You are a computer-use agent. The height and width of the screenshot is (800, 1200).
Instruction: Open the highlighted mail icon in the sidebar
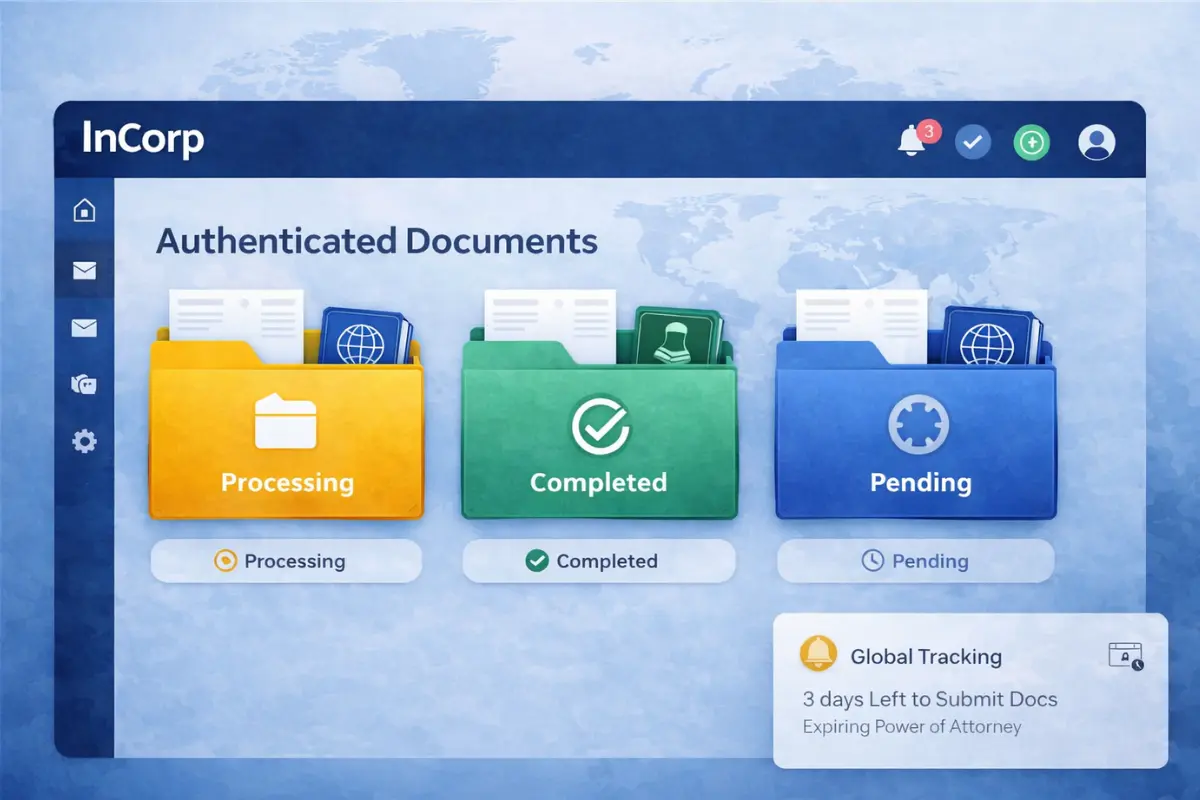pyautogui.click(x=85, y=270)
